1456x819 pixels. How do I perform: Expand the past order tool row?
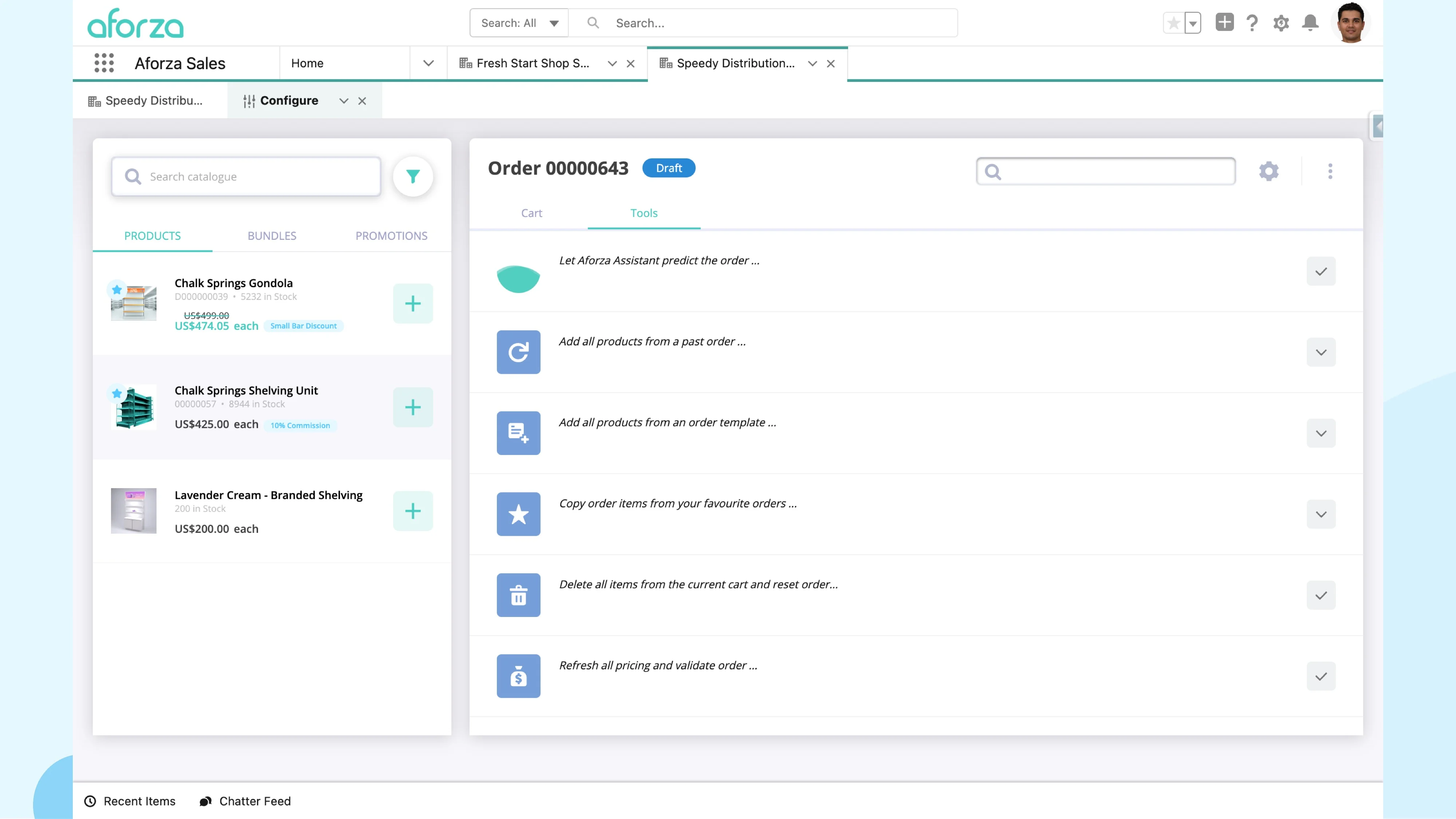(x=1321, y=352)
